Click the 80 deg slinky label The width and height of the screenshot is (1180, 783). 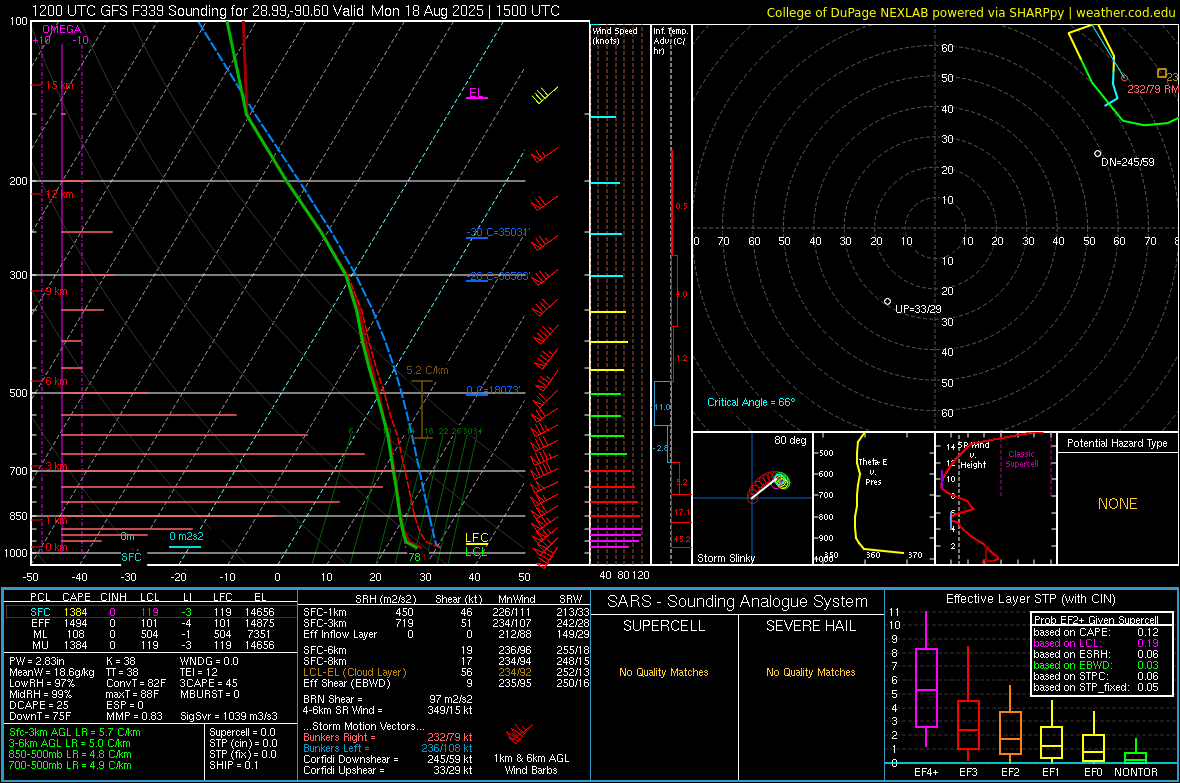[789, 440]
